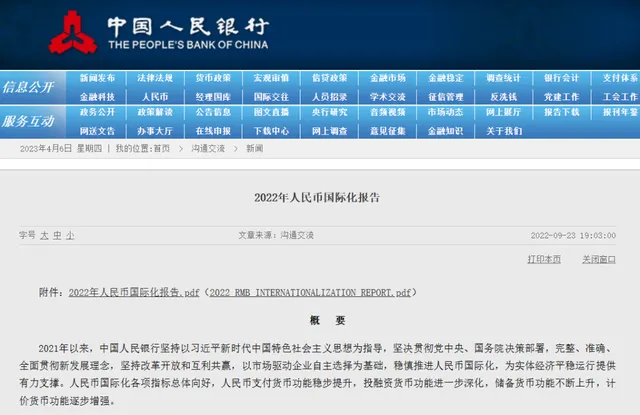Click the 信息公开 section header
640x415 pixels.
tap(29, 87)
